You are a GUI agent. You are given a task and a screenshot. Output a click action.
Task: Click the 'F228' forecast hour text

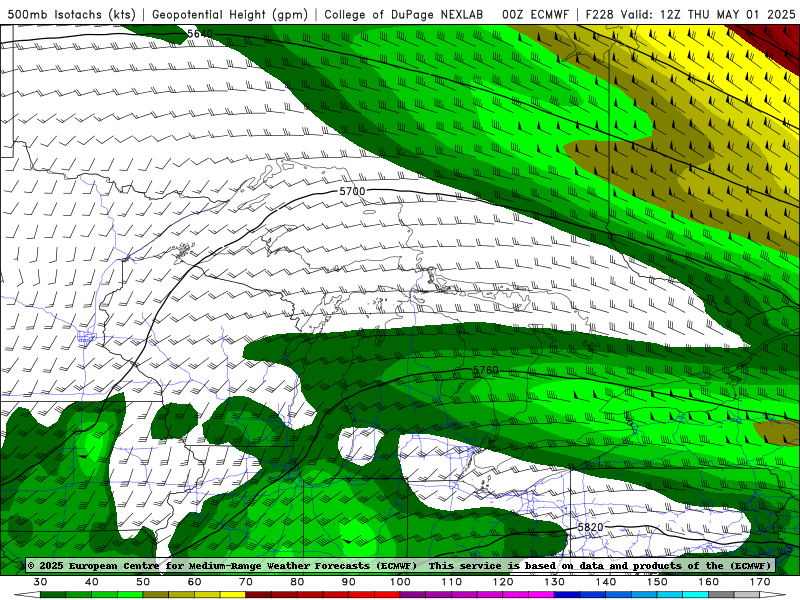tap(599, 14)
